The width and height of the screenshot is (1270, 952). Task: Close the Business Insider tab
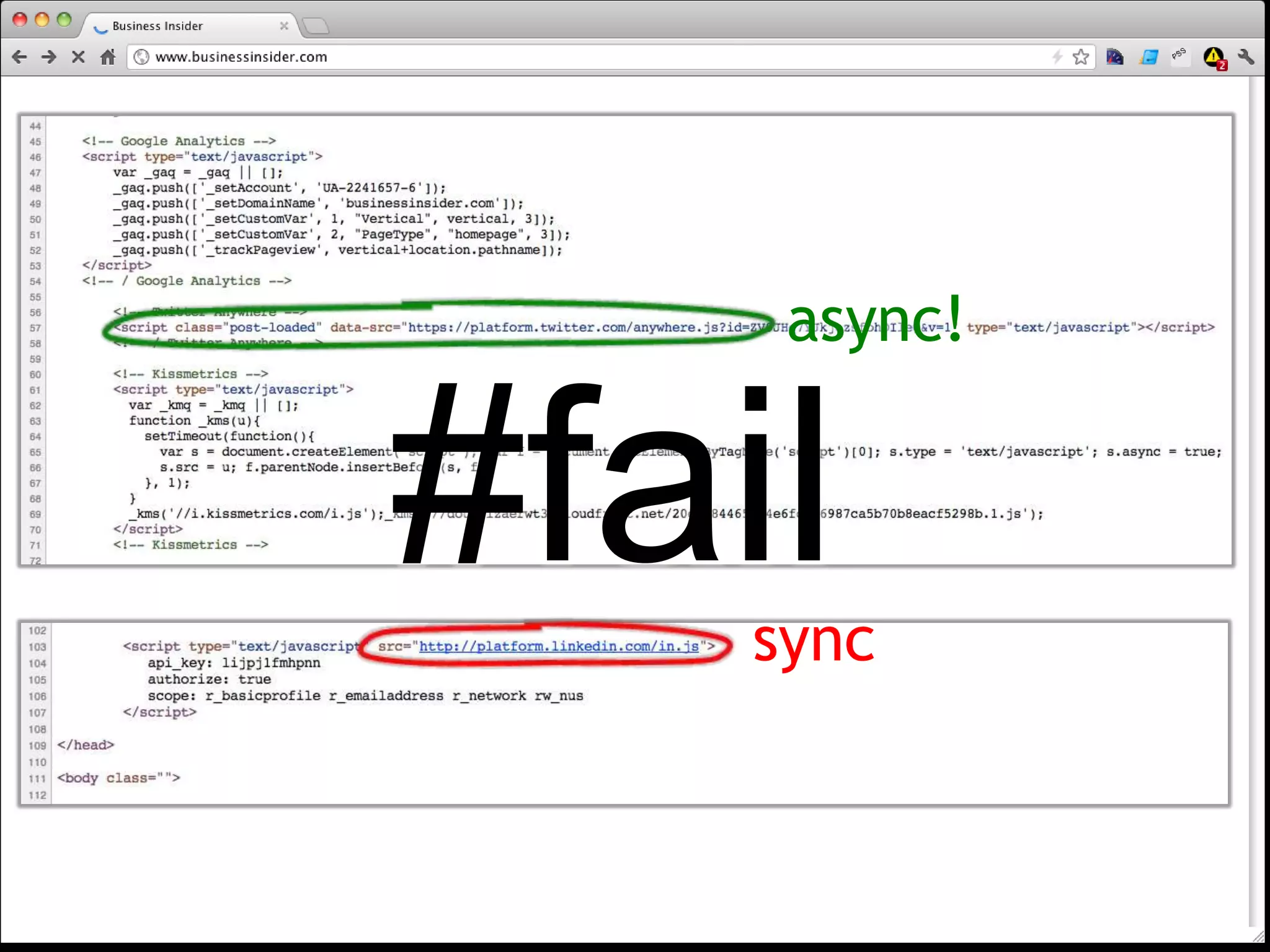click(284, 26)
